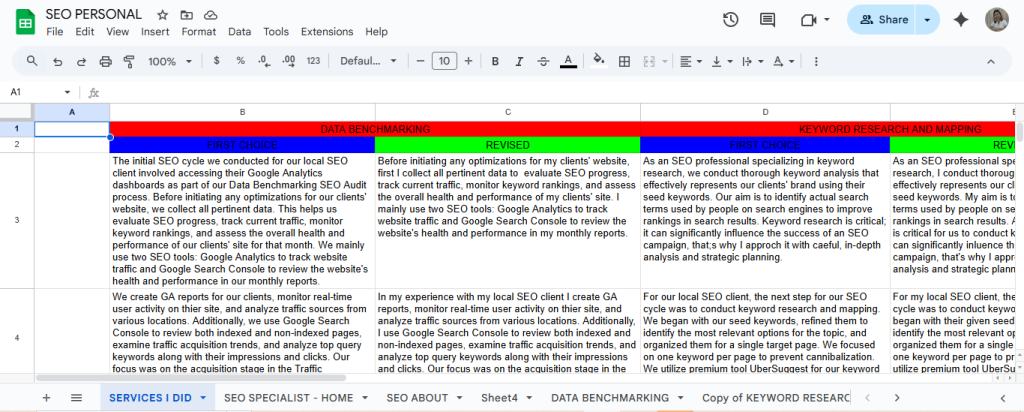1024x412 pixels.
Task: Toggle strikethrough formatting
Action: click(x=543, y=61)
